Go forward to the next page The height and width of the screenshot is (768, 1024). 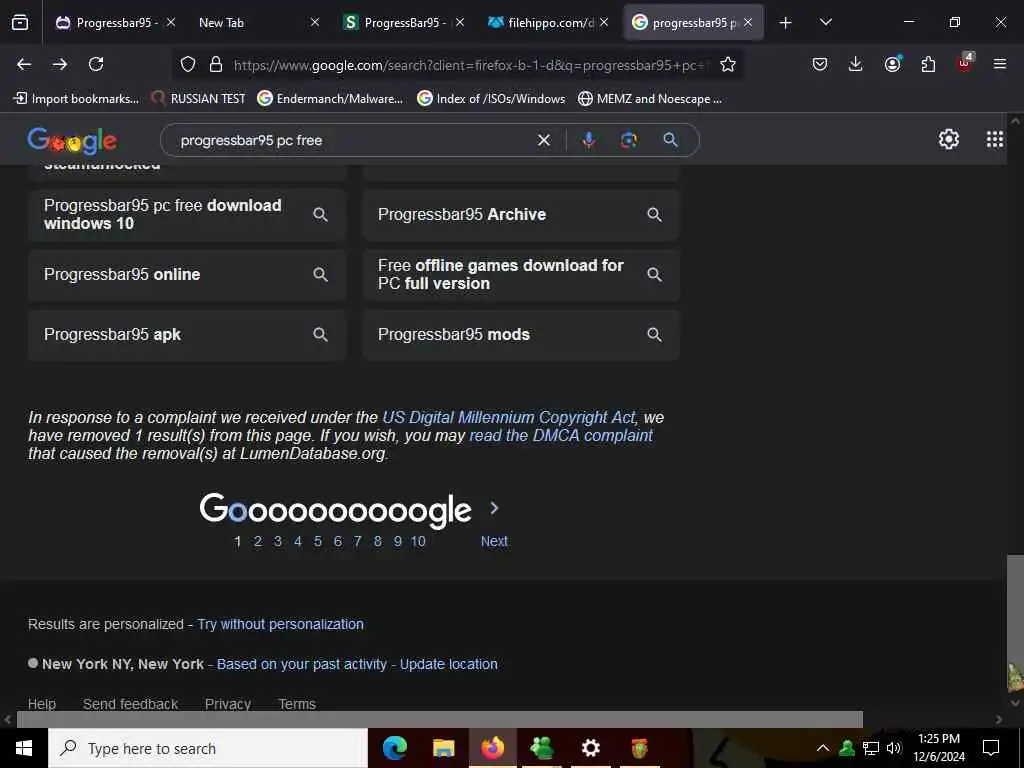[x=60, y=64]
